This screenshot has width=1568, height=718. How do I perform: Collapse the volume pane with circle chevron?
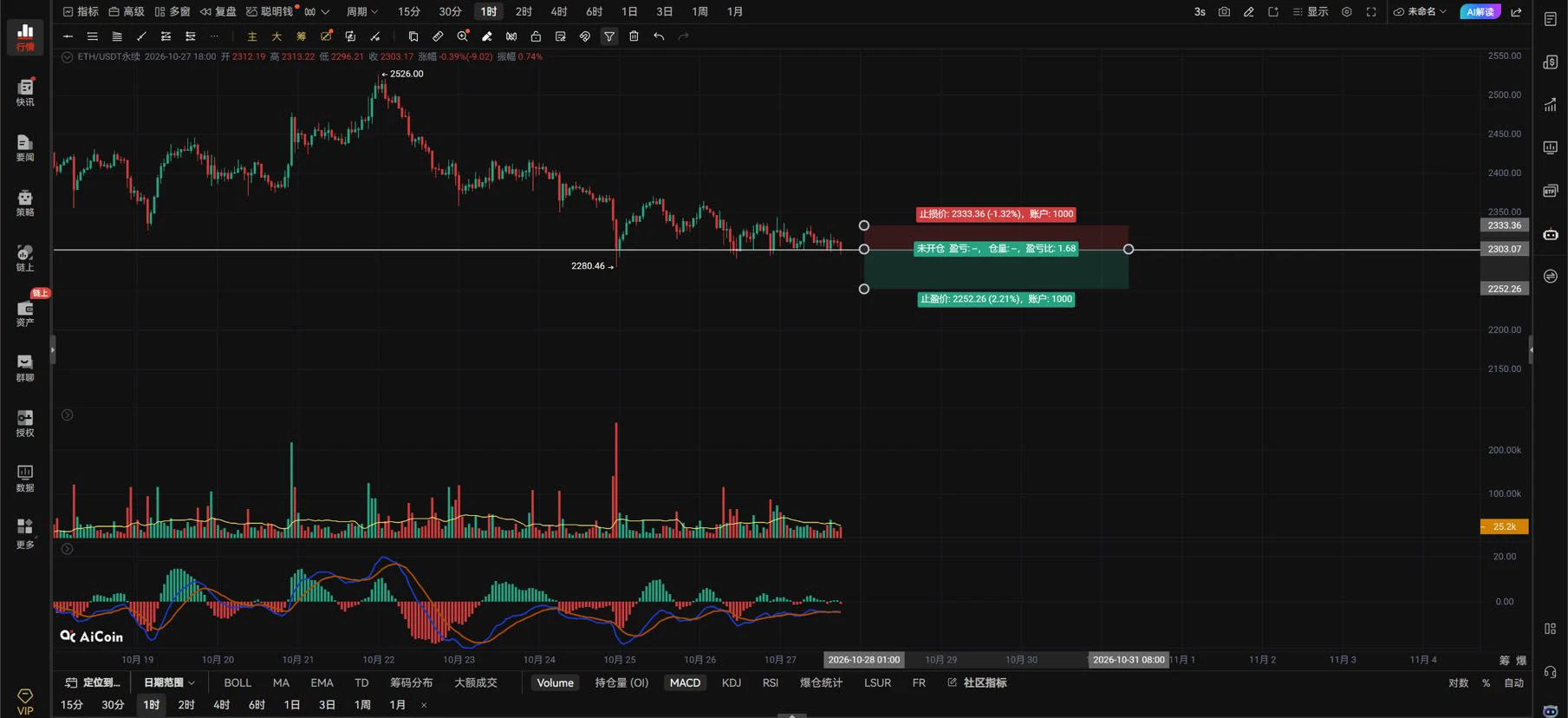pyautogui.click(x=67, y=415)
